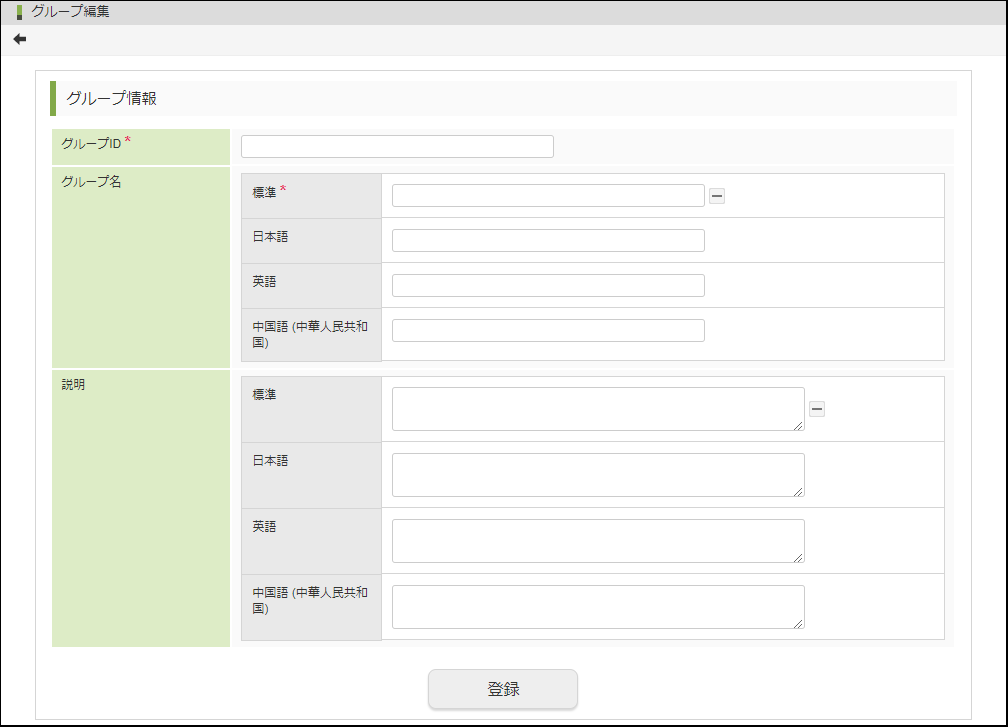Click the 中国語 description resize grip

tap(800, 624)
